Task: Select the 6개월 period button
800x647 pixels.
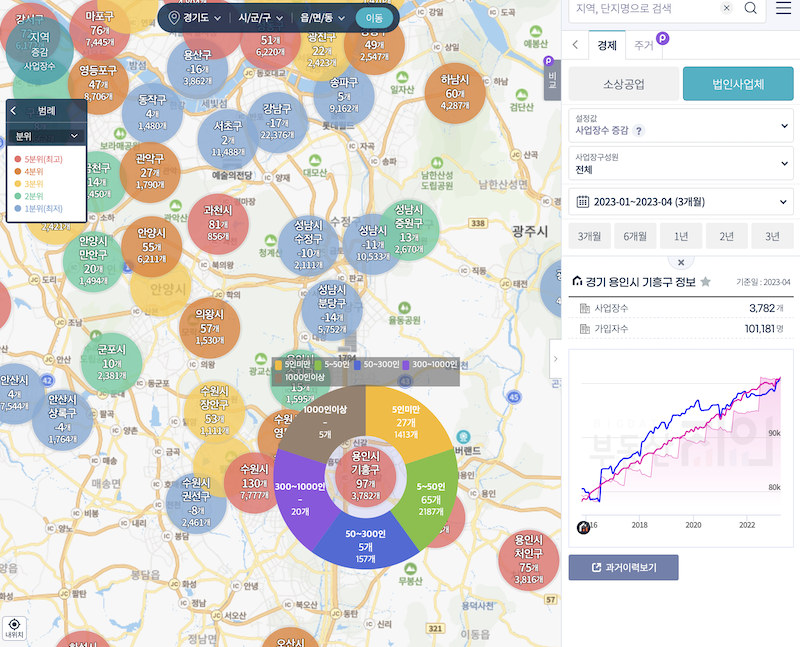Action: [x=635, y=236]
